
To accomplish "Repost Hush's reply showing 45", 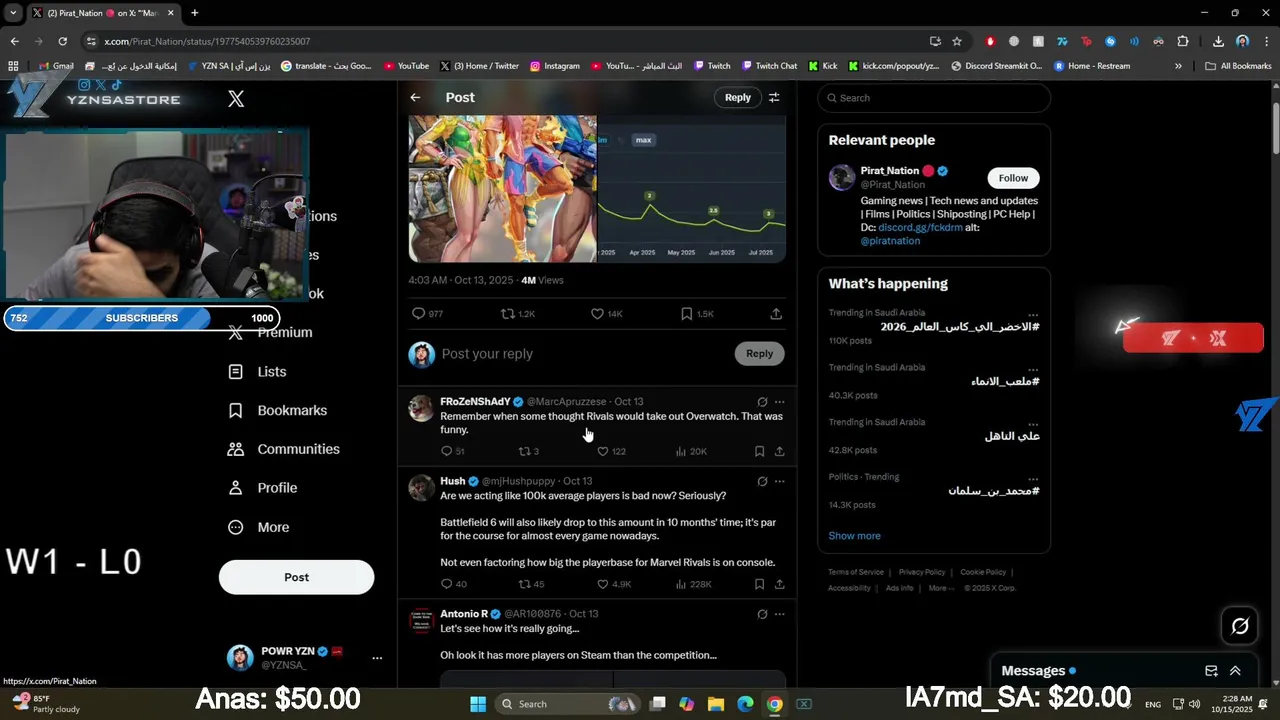I will (524, 584).
